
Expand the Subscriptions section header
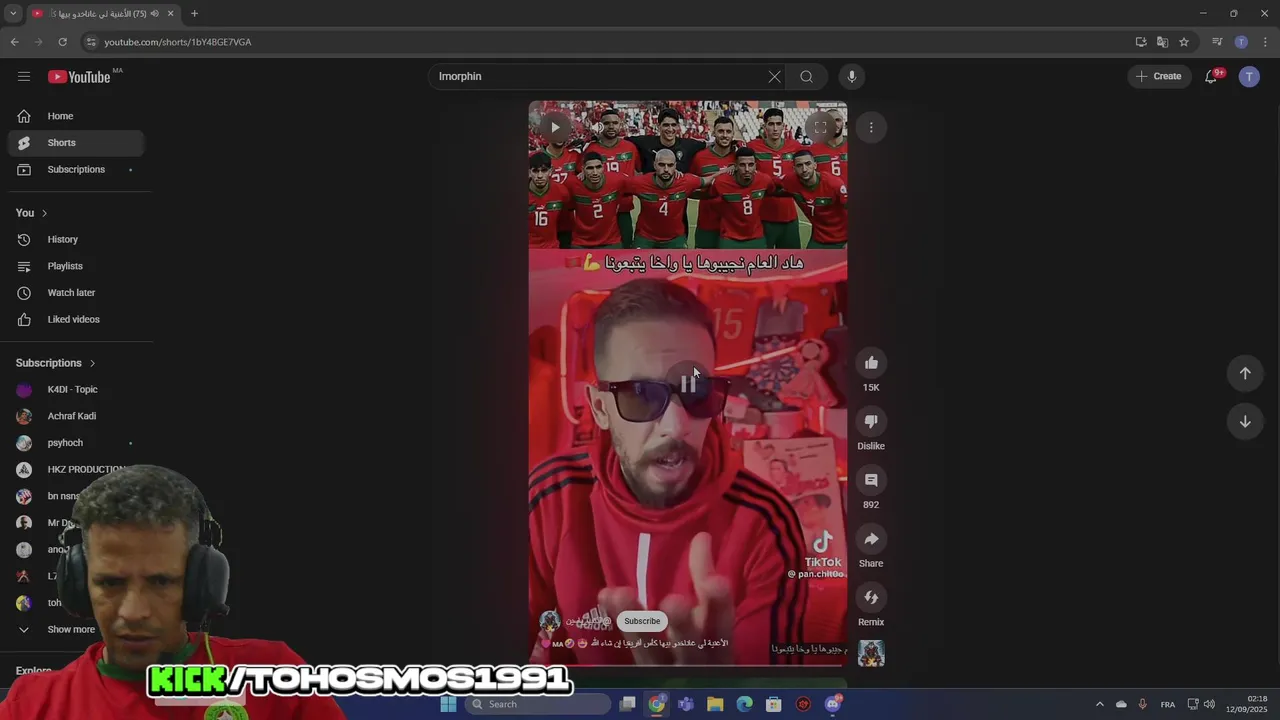56,363
